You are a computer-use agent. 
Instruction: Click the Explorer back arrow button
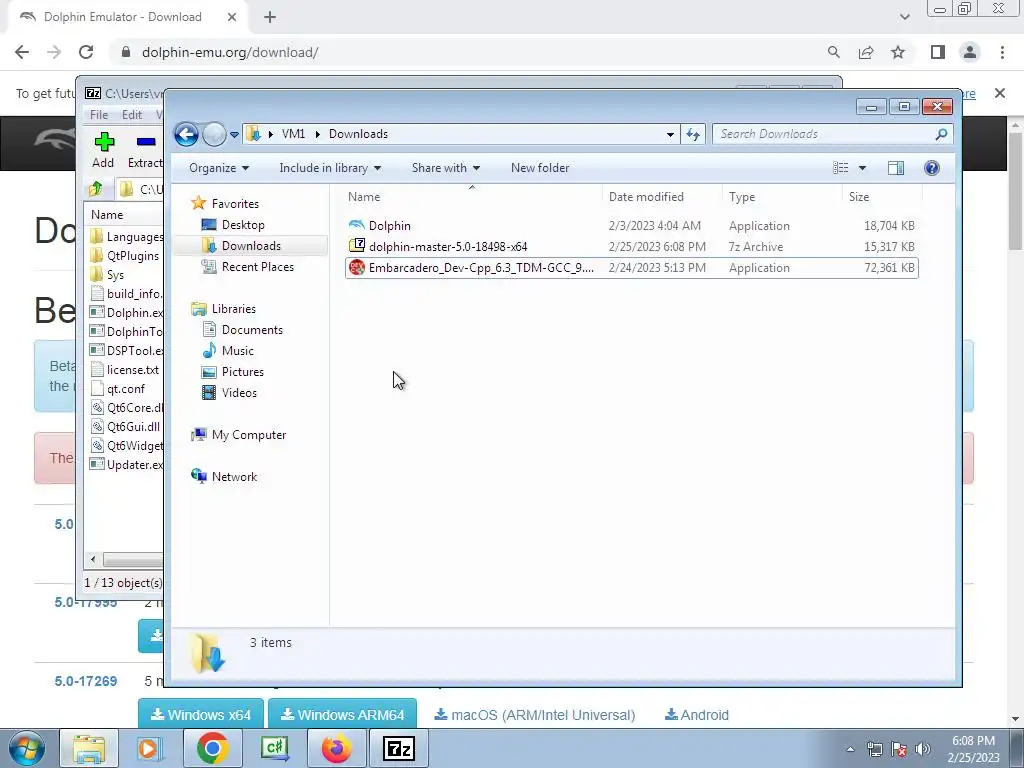pos(186,135)
